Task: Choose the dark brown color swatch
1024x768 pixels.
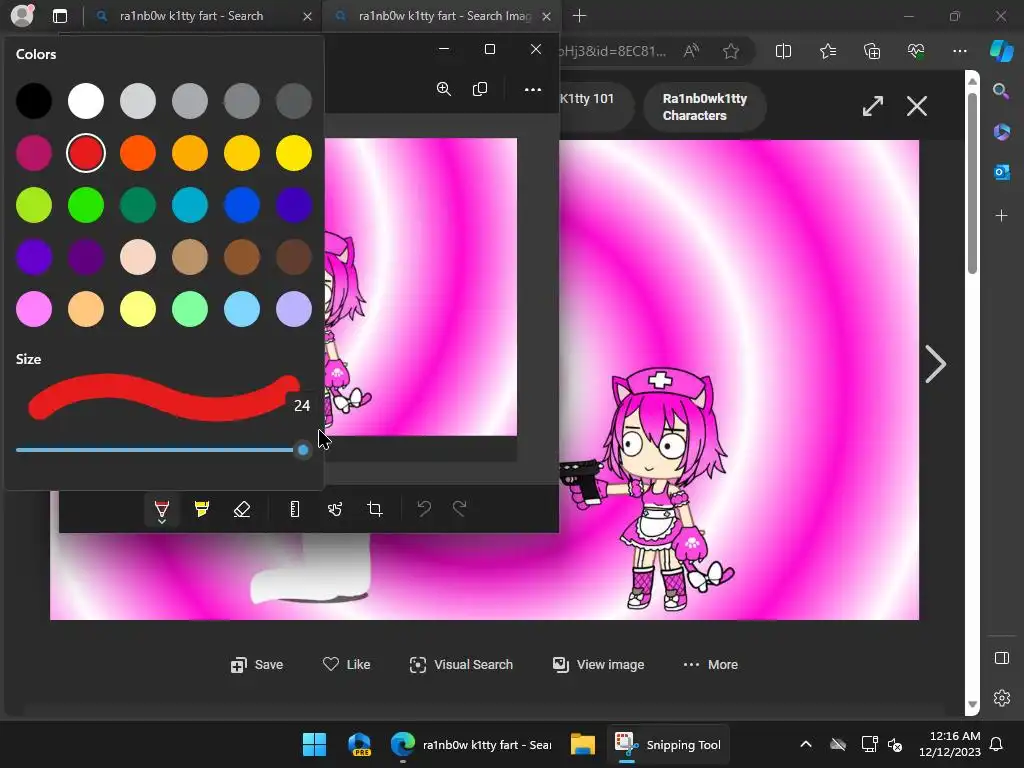Action: (294, 257)
